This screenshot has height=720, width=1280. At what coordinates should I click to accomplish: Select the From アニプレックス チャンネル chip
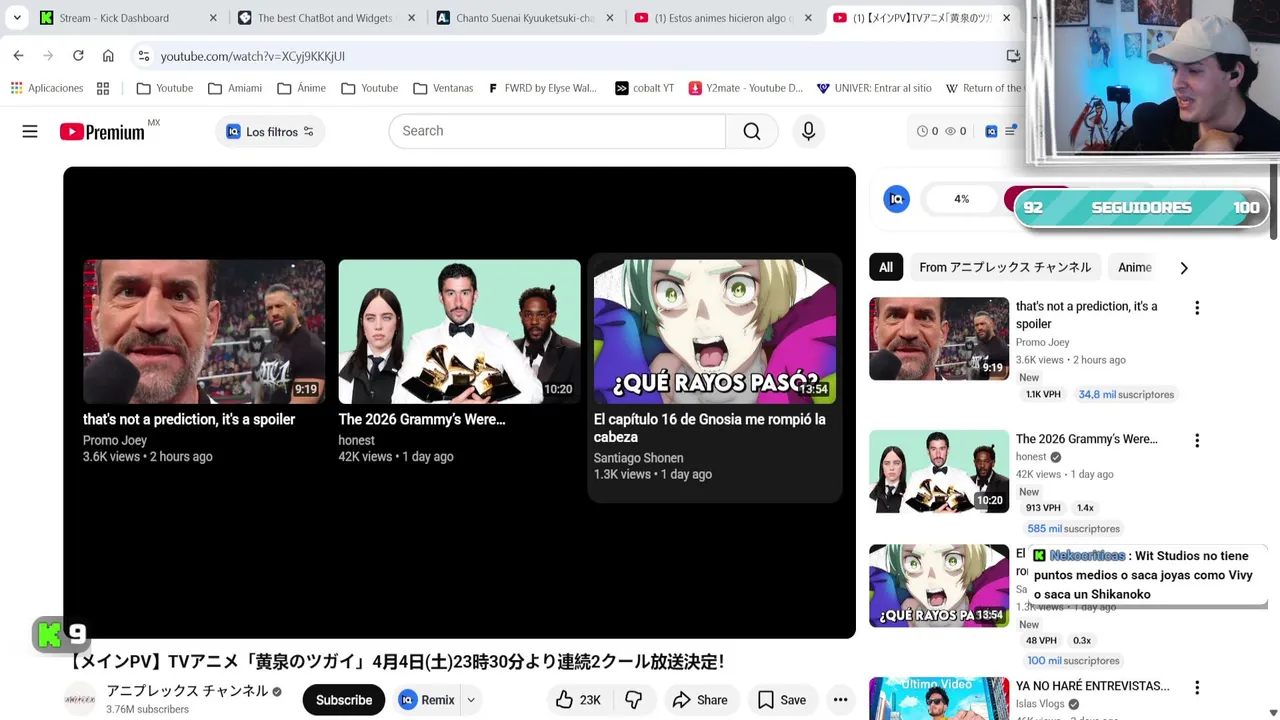pyautogui.click(x=1005, y=267)
